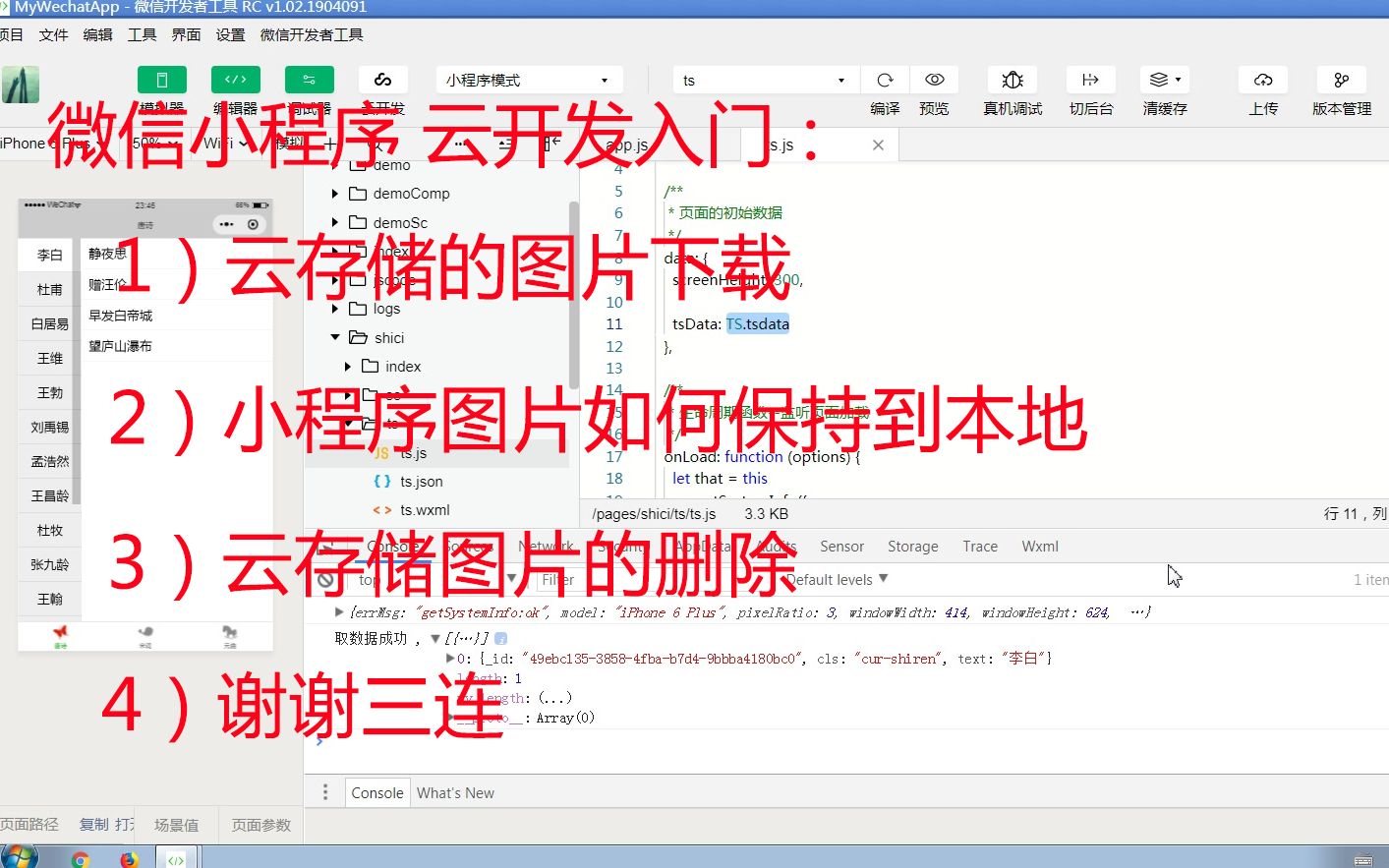
Task: Toggle the debugger panel button
Action: 309,80
